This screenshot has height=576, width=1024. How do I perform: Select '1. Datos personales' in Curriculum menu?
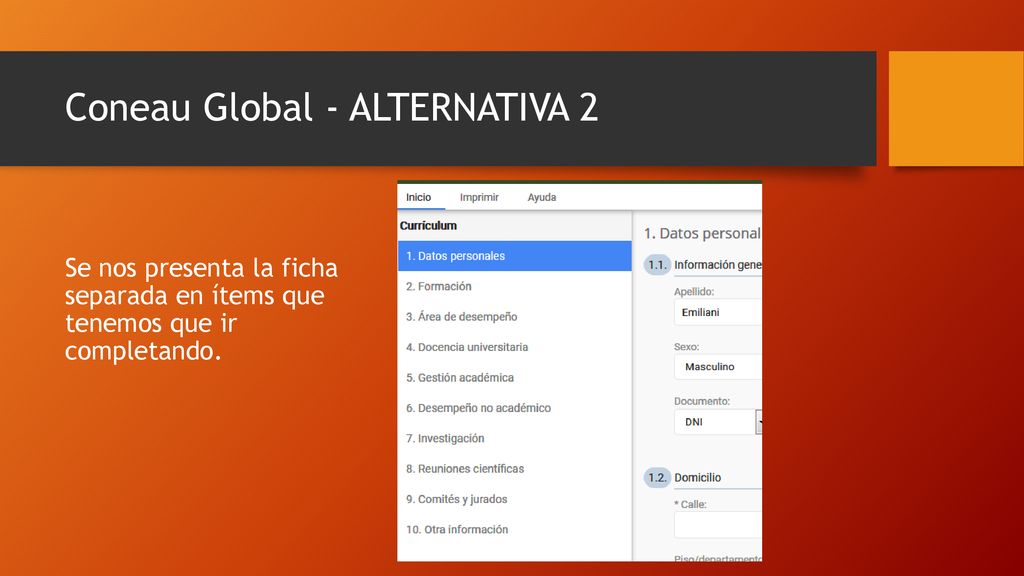click(515, 256)
